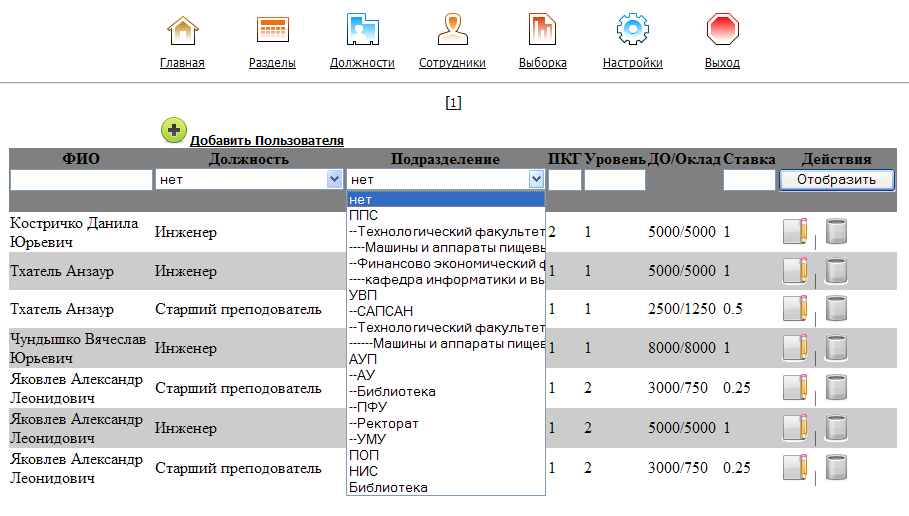Viewport: 909px width, 516px height.
Task: Focus the Ставка filter input
Action: 749,180
